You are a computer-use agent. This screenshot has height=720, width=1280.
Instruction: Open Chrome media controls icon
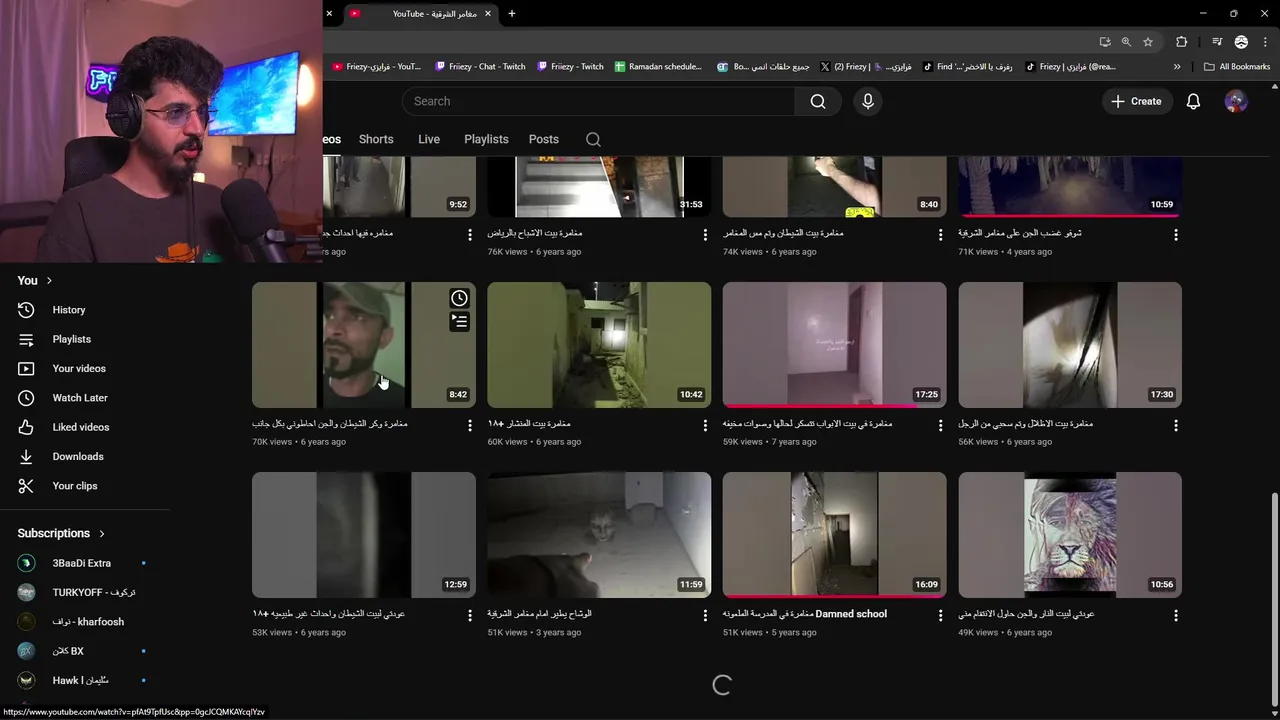tap(1217, 42)
